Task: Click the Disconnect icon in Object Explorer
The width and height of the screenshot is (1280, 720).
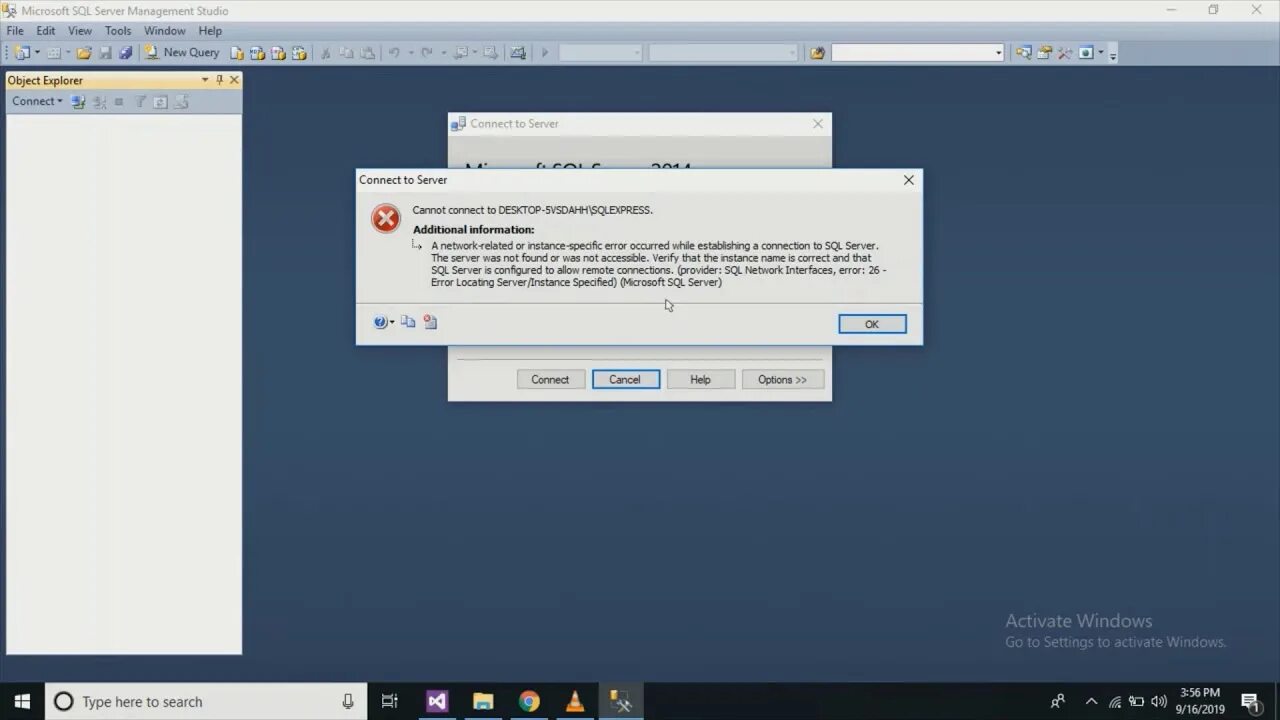Action: point(99,101)
